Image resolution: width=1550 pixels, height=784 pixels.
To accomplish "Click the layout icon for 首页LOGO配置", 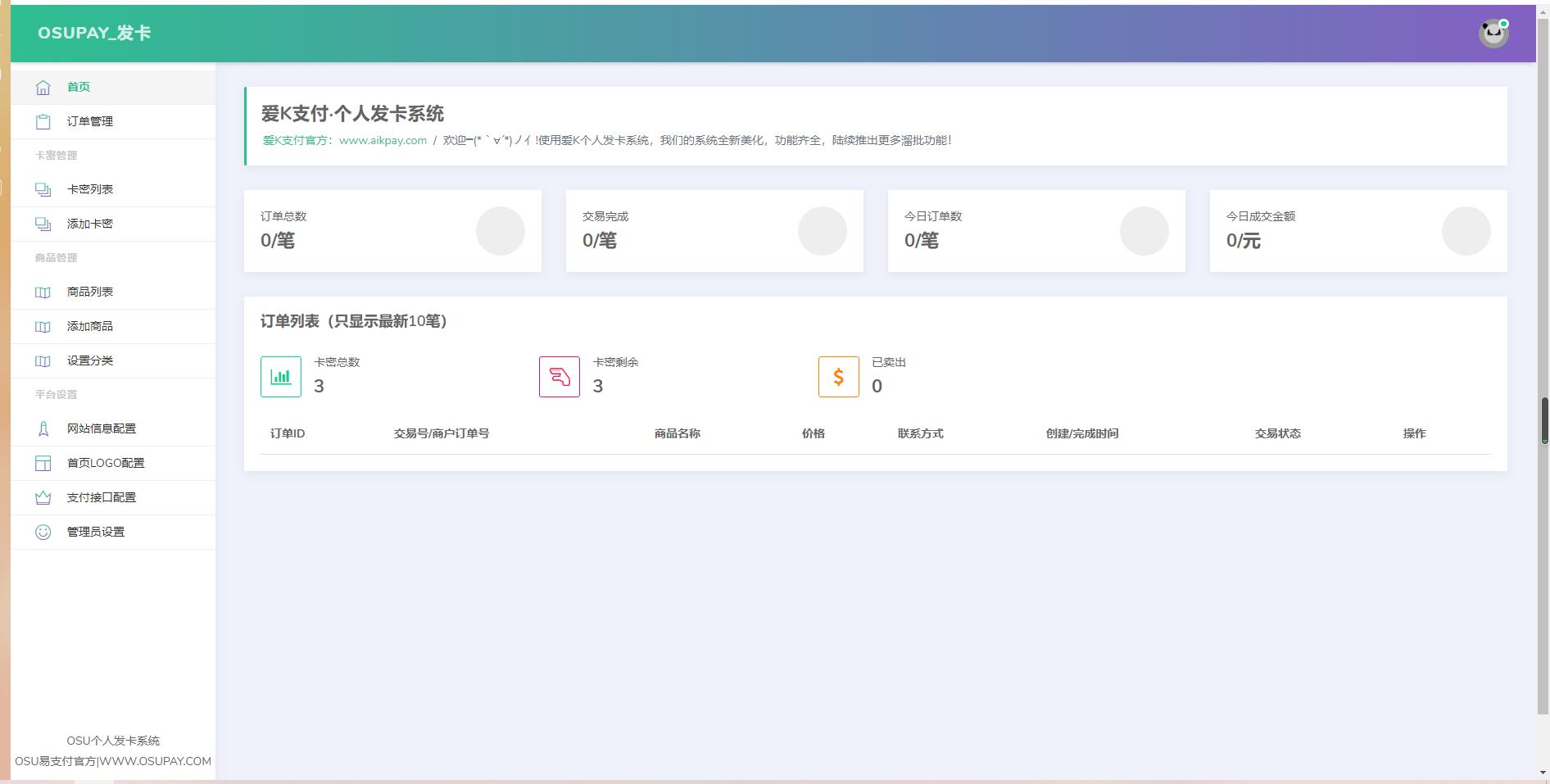I will click(x=43, y=463).
